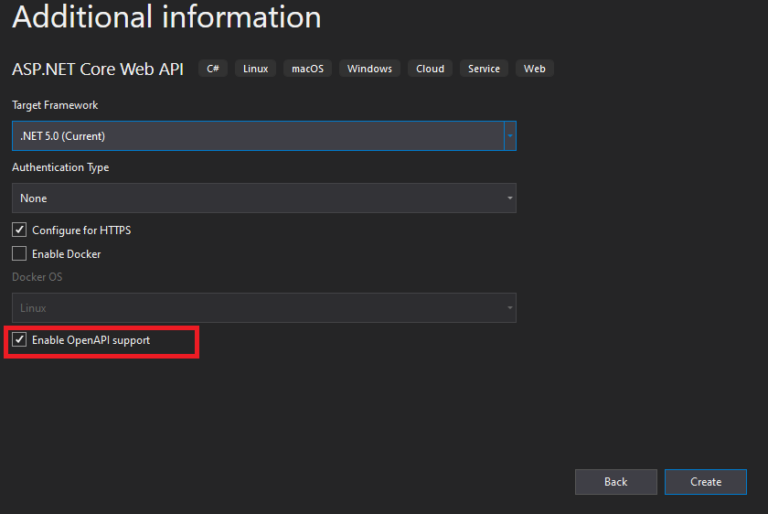The image size is (768, 514).
Task: Enable Docker checkbox
Action: click(20, 254)
